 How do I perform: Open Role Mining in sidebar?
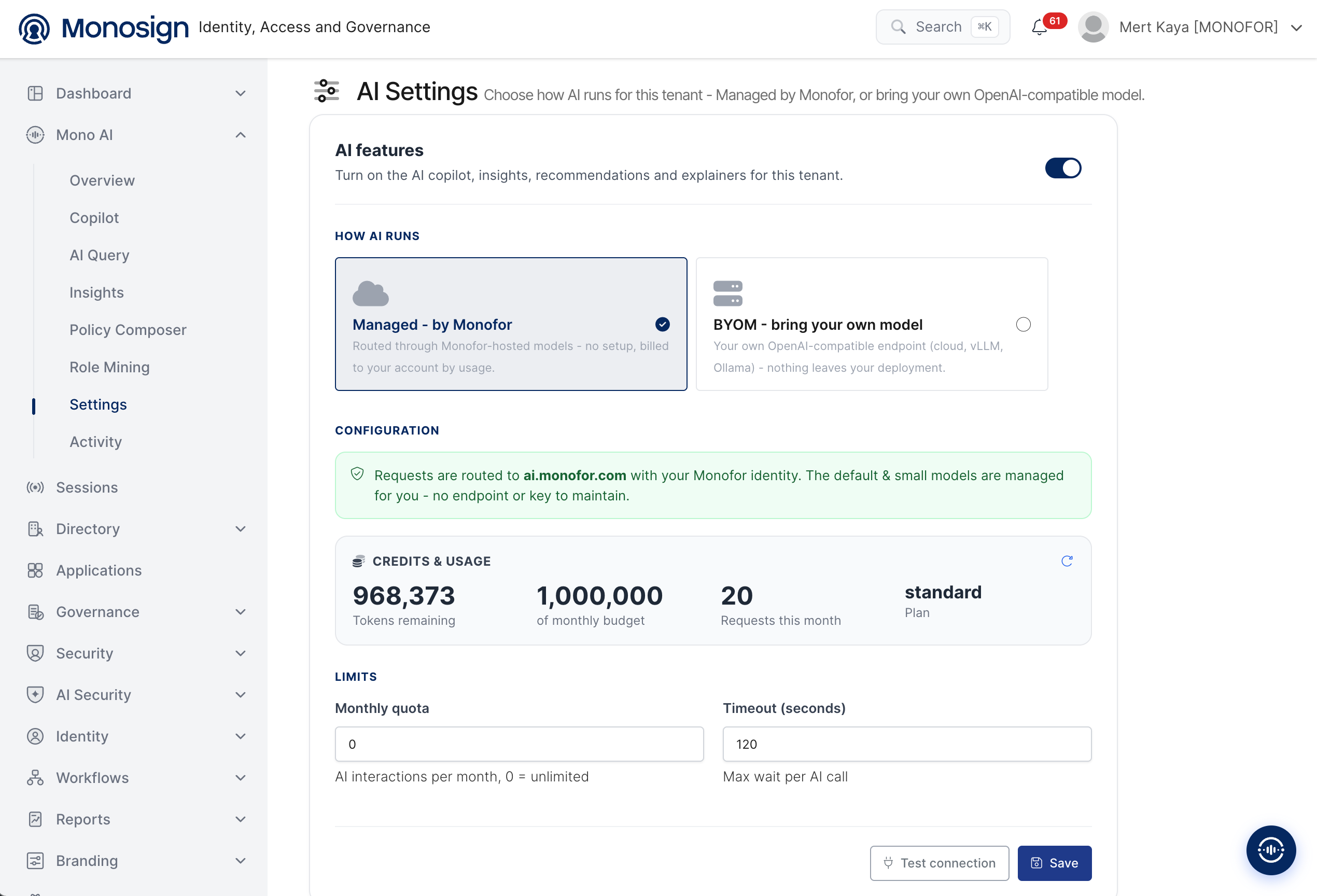[x=109, y=367]
